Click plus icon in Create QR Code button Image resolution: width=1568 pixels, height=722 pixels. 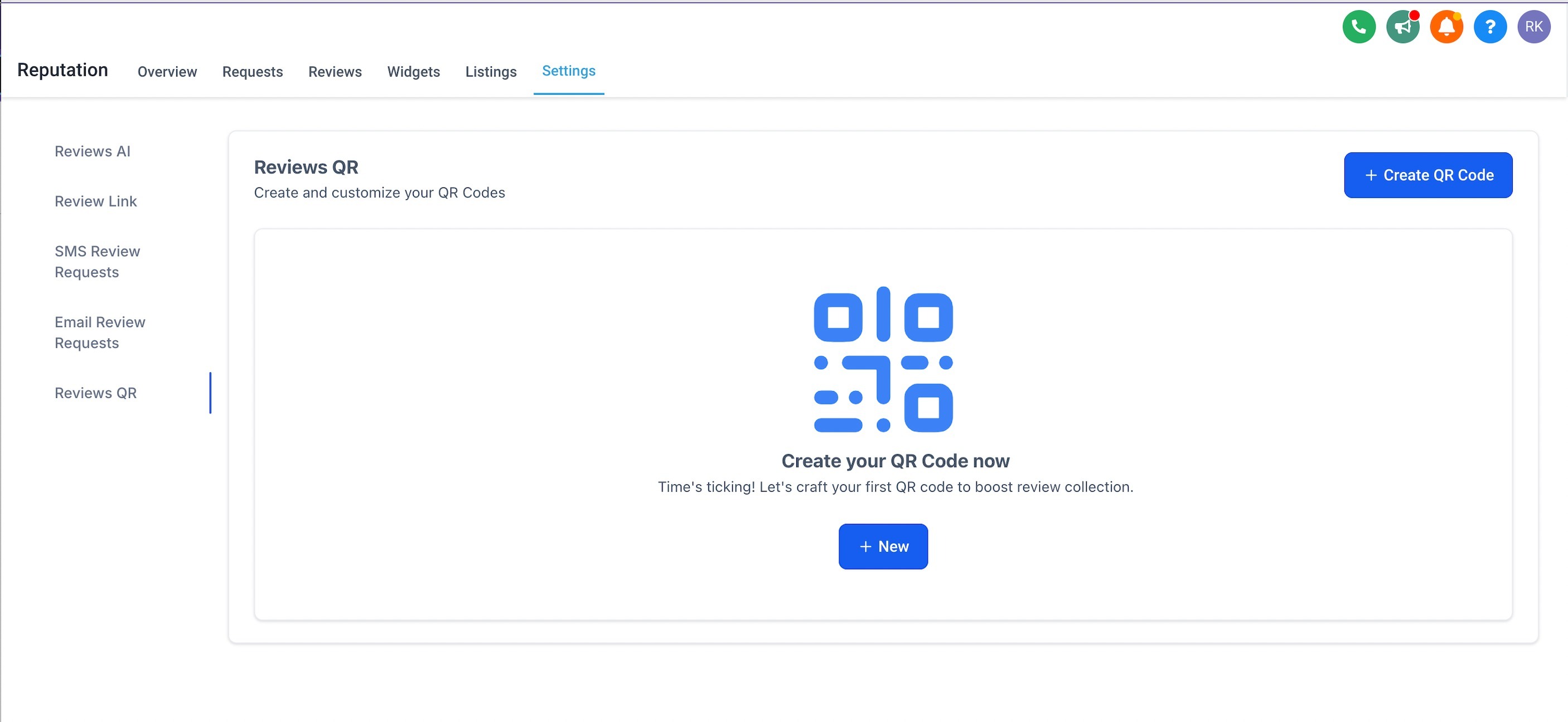point(1371,175)
